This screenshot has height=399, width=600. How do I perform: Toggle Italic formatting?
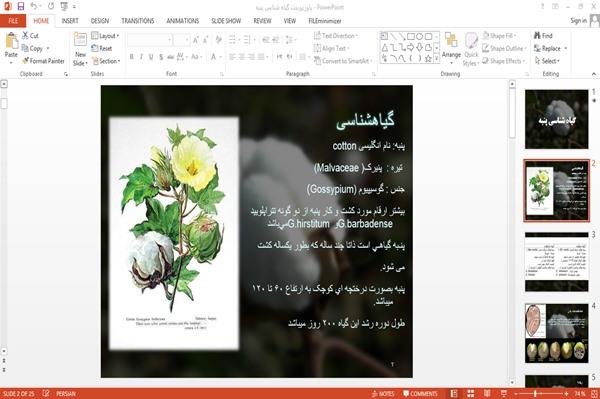tap(141, 57)
